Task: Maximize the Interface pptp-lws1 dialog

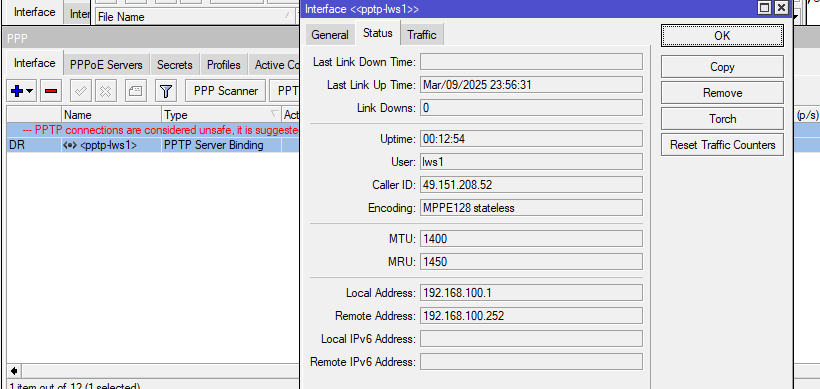Action: (x=765, y=8)
